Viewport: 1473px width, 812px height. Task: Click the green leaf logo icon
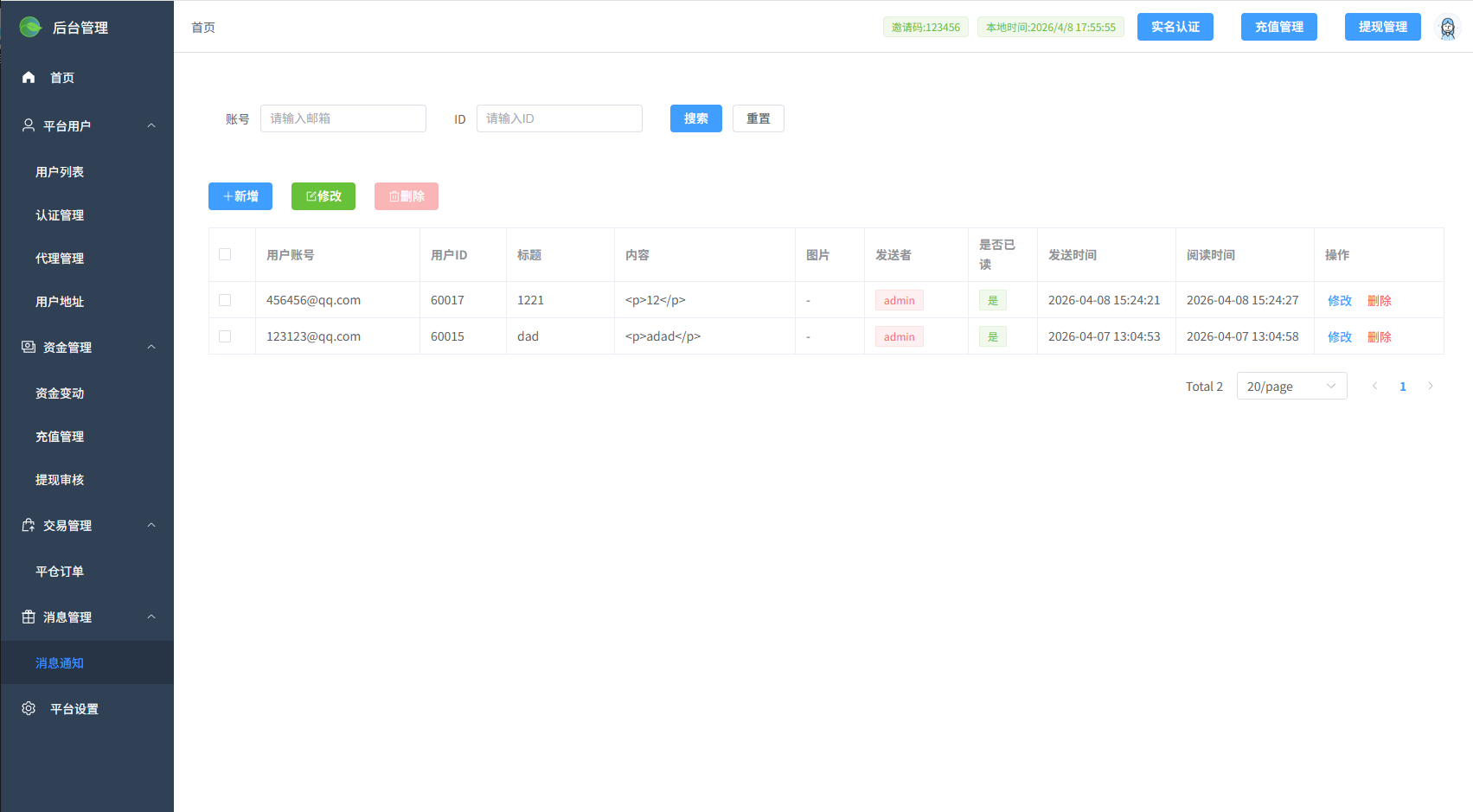(30, 28)
